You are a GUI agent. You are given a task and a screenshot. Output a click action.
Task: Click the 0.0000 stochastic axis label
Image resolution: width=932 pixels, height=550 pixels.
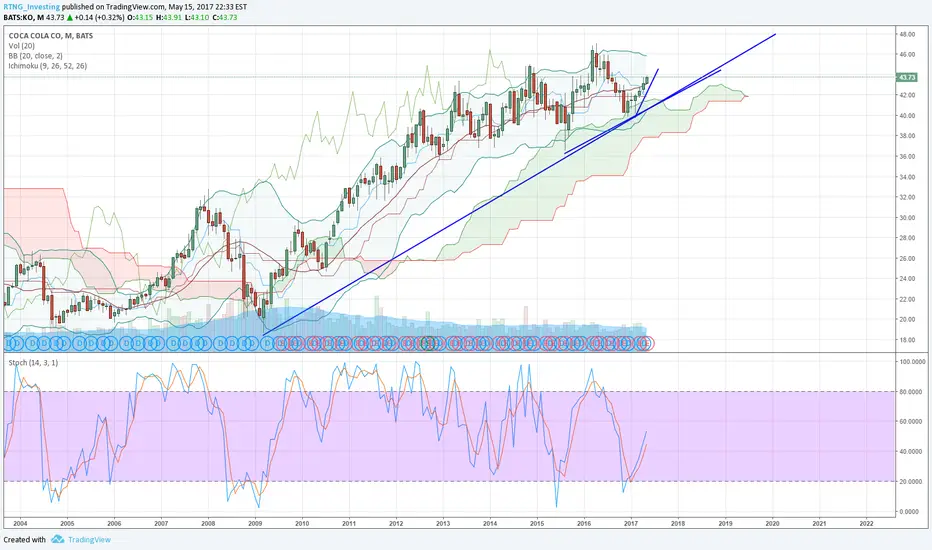pyautogui.click(x=911, y=512)
